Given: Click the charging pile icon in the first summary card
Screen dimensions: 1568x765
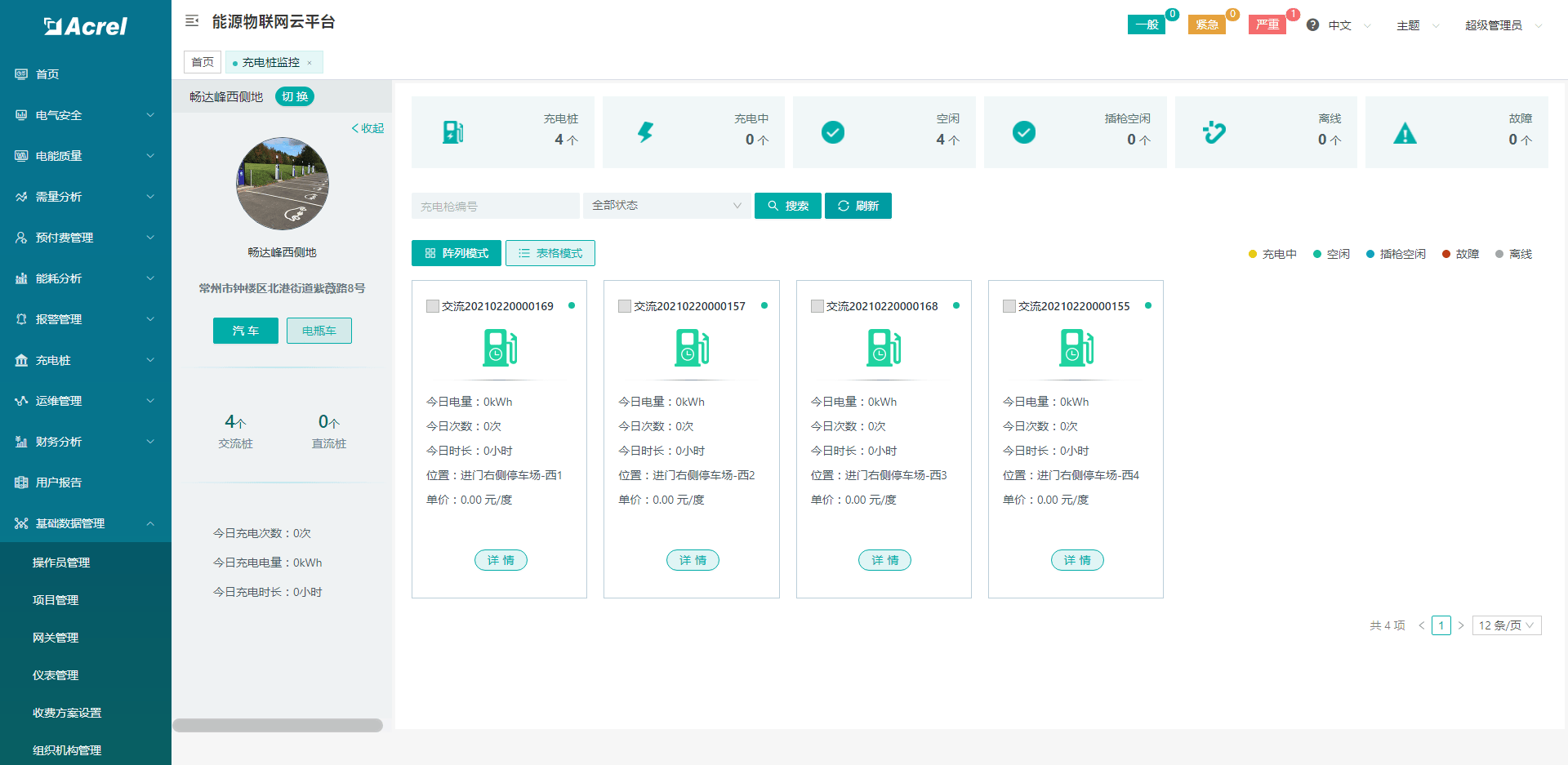Looking at the screenshot, I should coord(452,132).
